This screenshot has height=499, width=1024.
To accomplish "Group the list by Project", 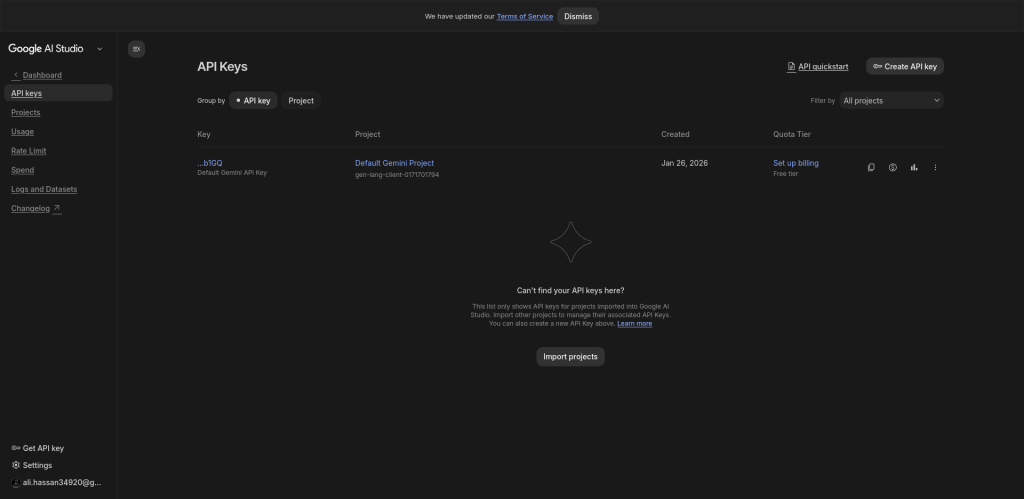I will point(301,100).
